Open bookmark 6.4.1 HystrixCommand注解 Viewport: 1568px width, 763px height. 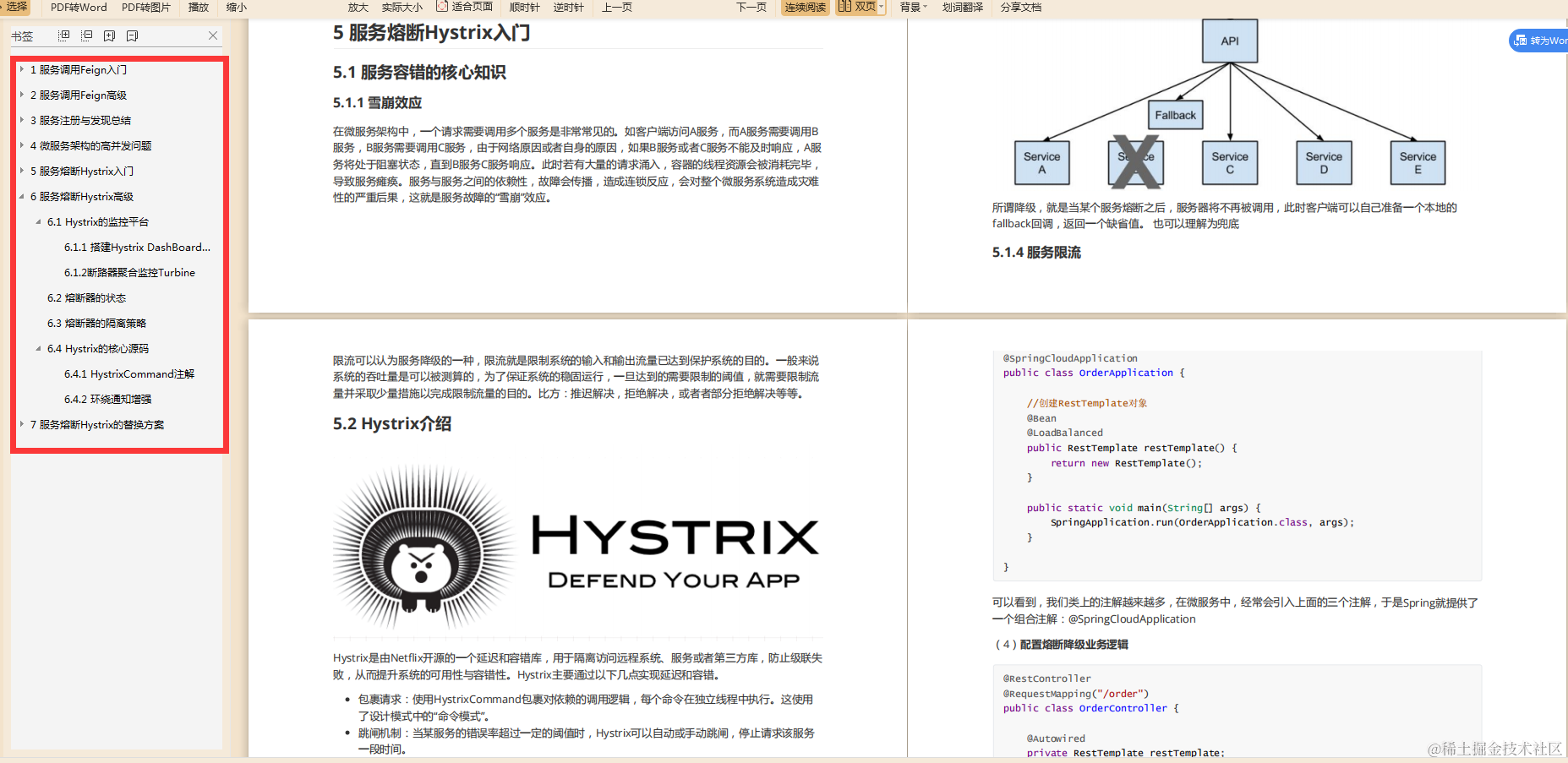pyautogui.click(x=129, y=373)
